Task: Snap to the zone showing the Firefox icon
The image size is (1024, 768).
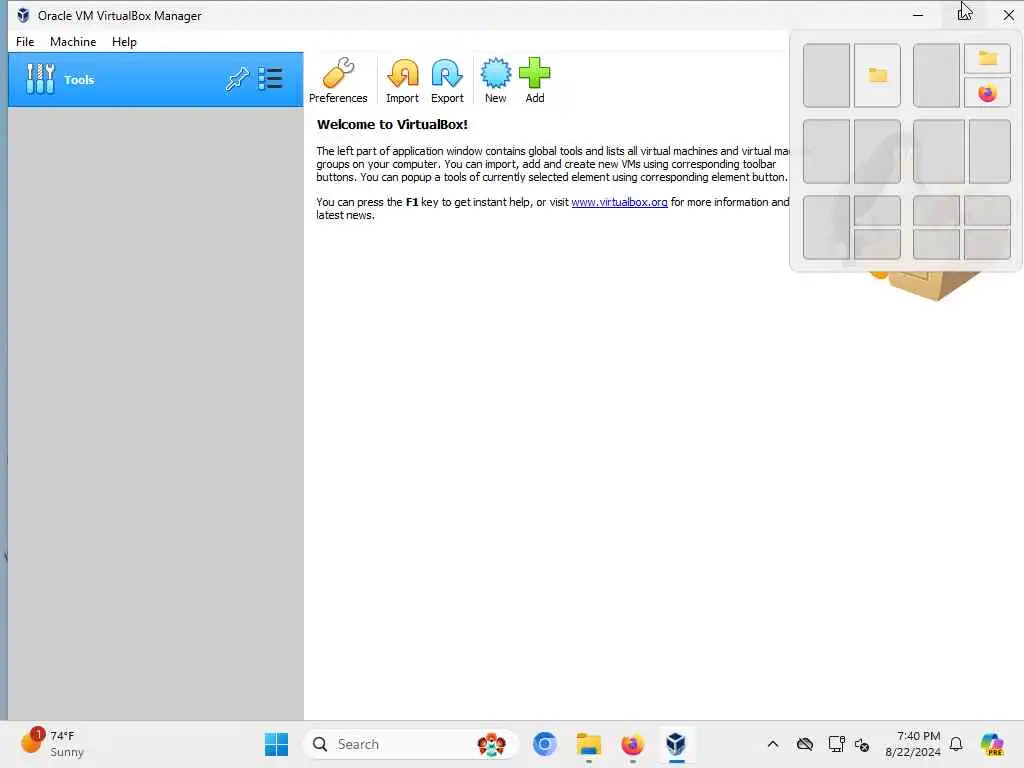Action: (987, 93)
